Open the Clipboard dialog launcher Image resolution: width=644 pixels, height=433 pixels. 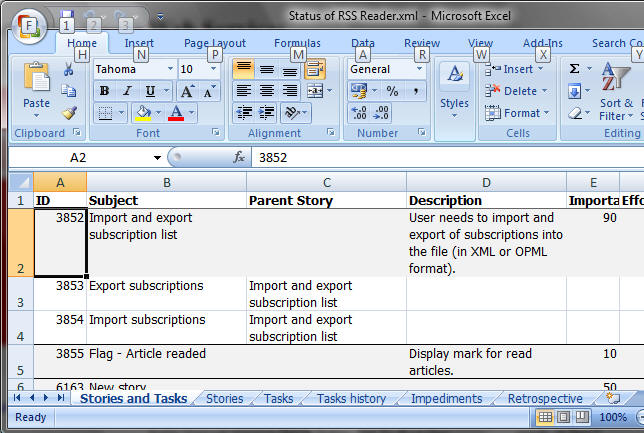77,132
